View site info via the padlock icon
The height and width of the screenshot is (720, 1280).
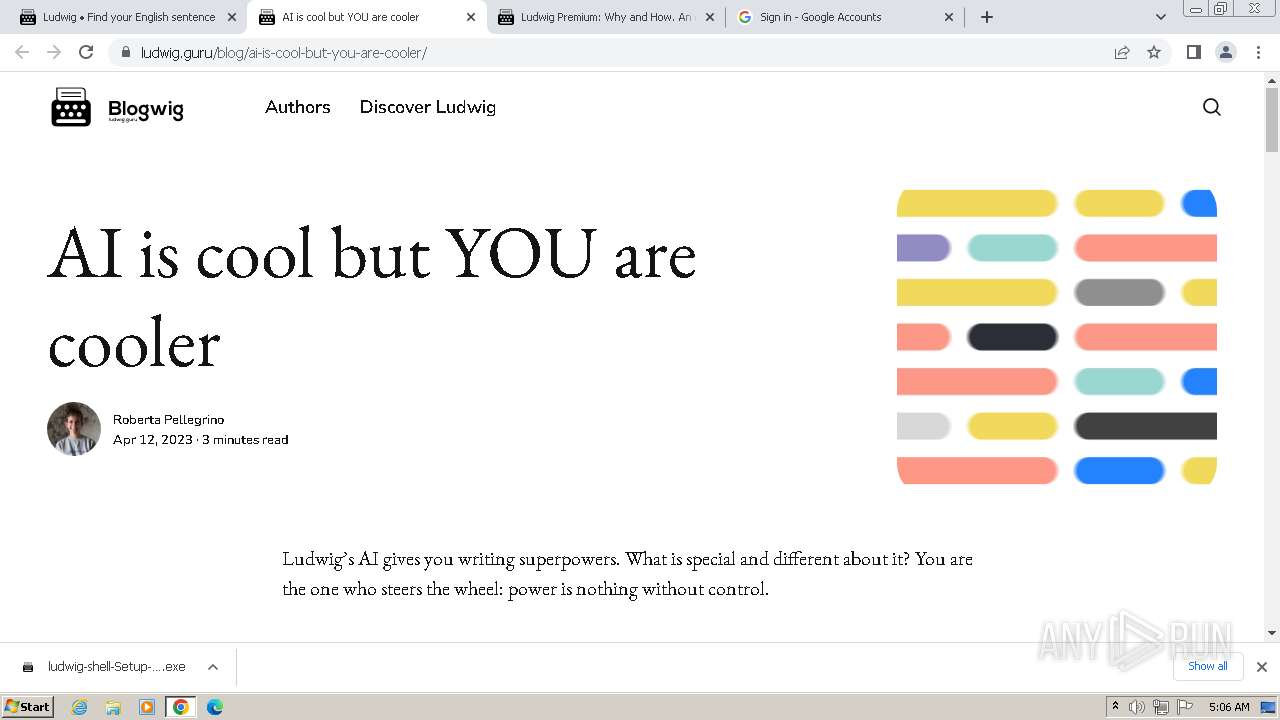[125, 52]
